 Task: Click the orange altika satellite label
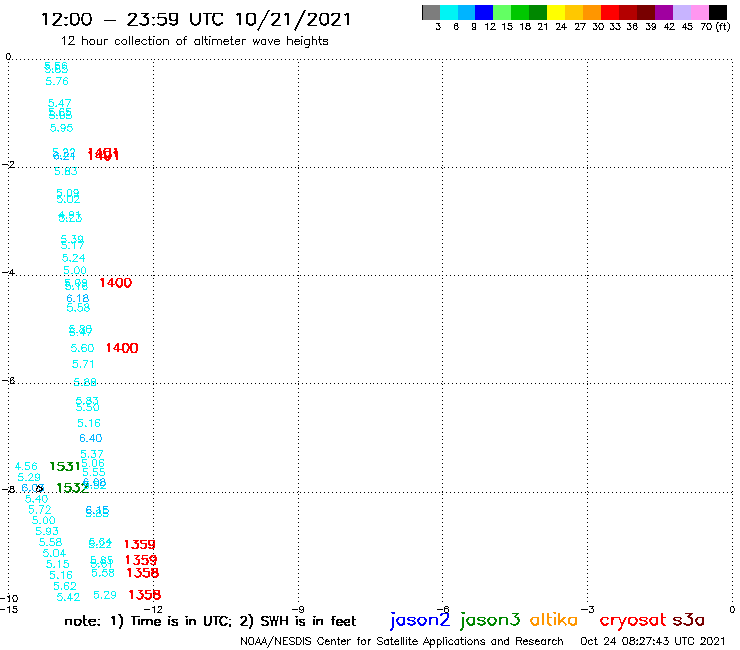point(553,620)
